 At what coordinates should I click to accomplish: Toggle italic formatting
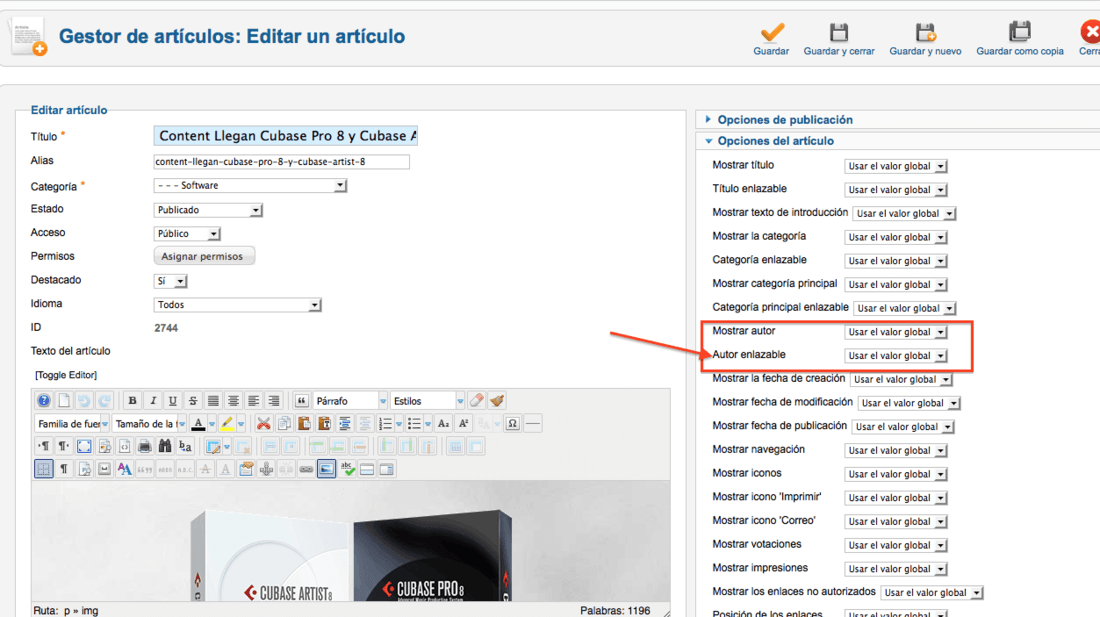pyautogui.click(x=152, y=400)
